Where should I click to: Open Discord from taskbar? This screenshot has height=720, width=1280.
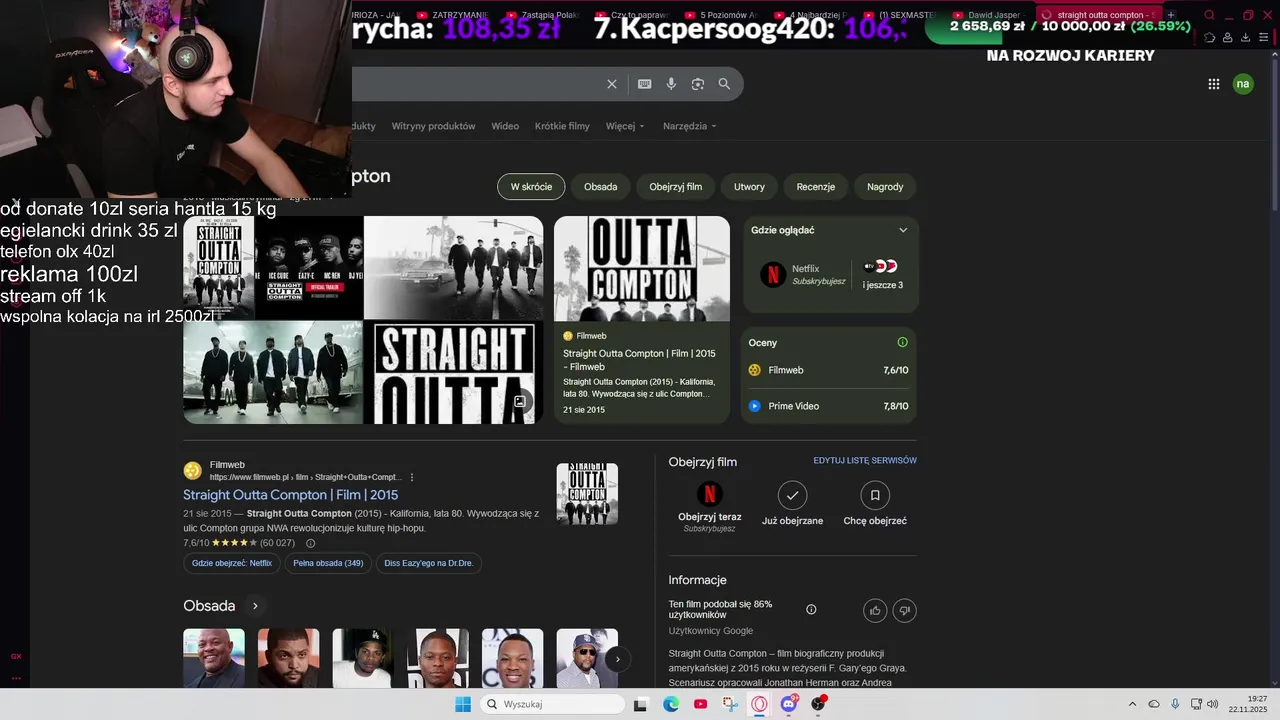[x=789, y=704]
